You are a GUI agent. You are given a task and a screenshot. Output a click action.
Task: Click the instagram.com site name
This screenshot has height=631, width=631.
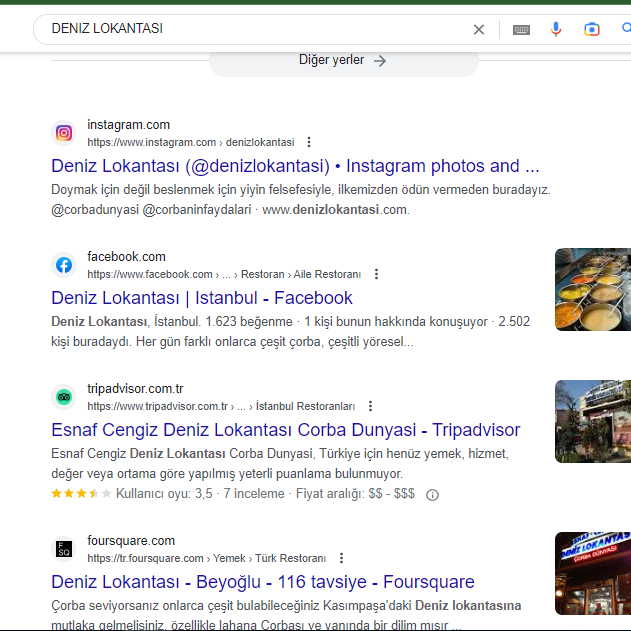click(128, 125)
